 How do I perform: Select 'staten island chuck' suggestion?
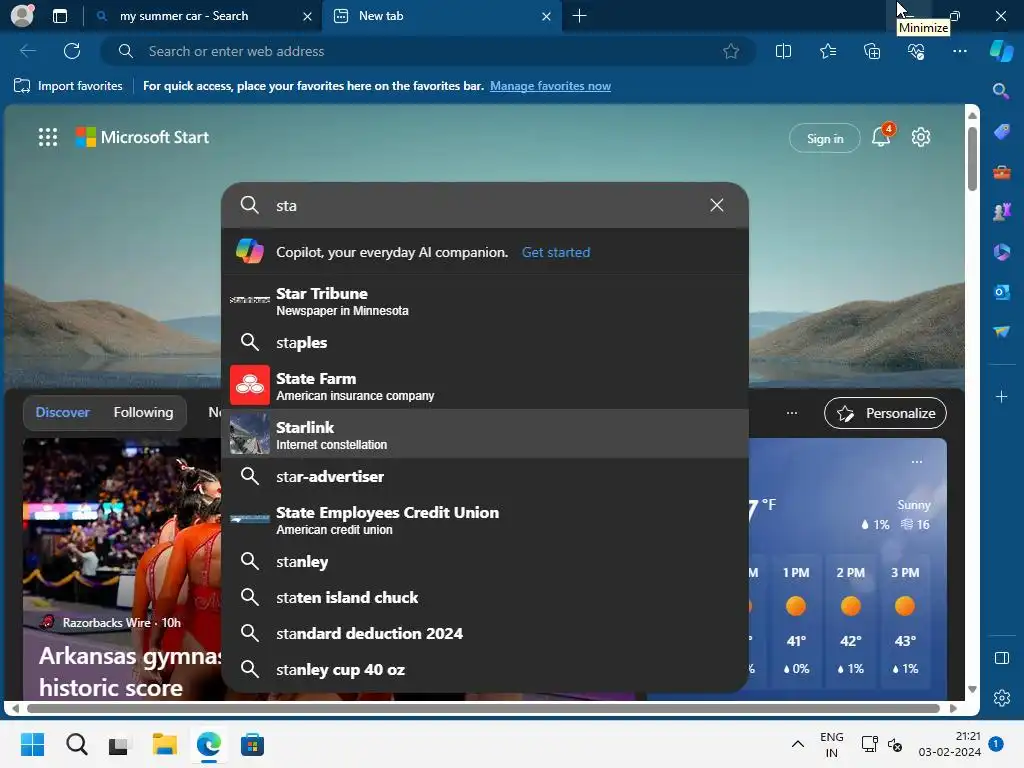click(485, 597)
